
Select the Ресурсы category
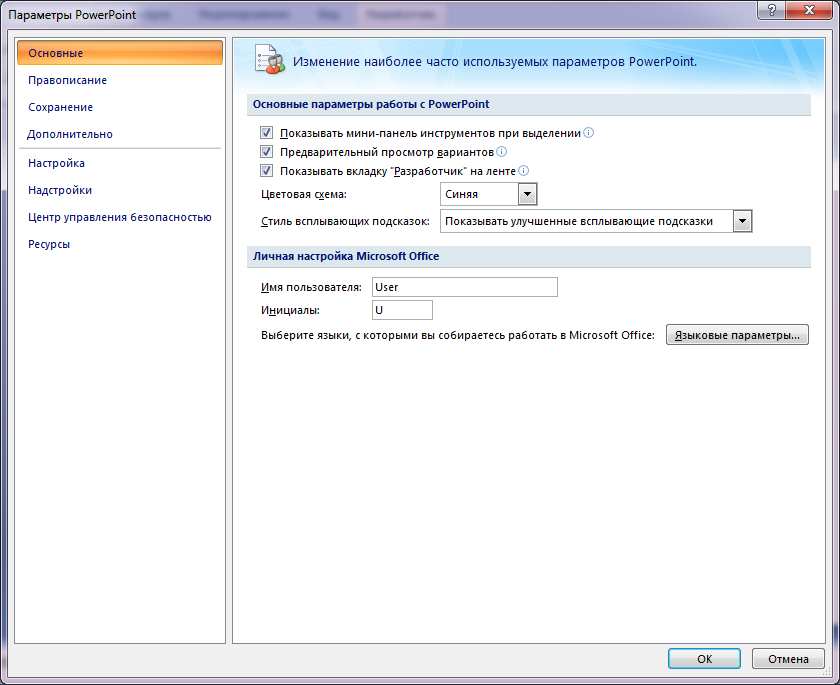49,244
